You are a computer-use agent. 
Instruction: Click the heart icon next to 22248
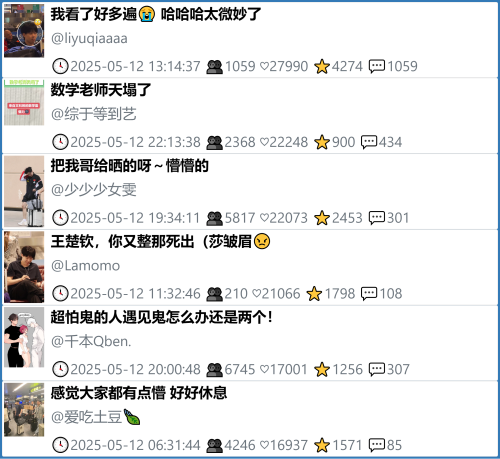[x=264, y=142]
